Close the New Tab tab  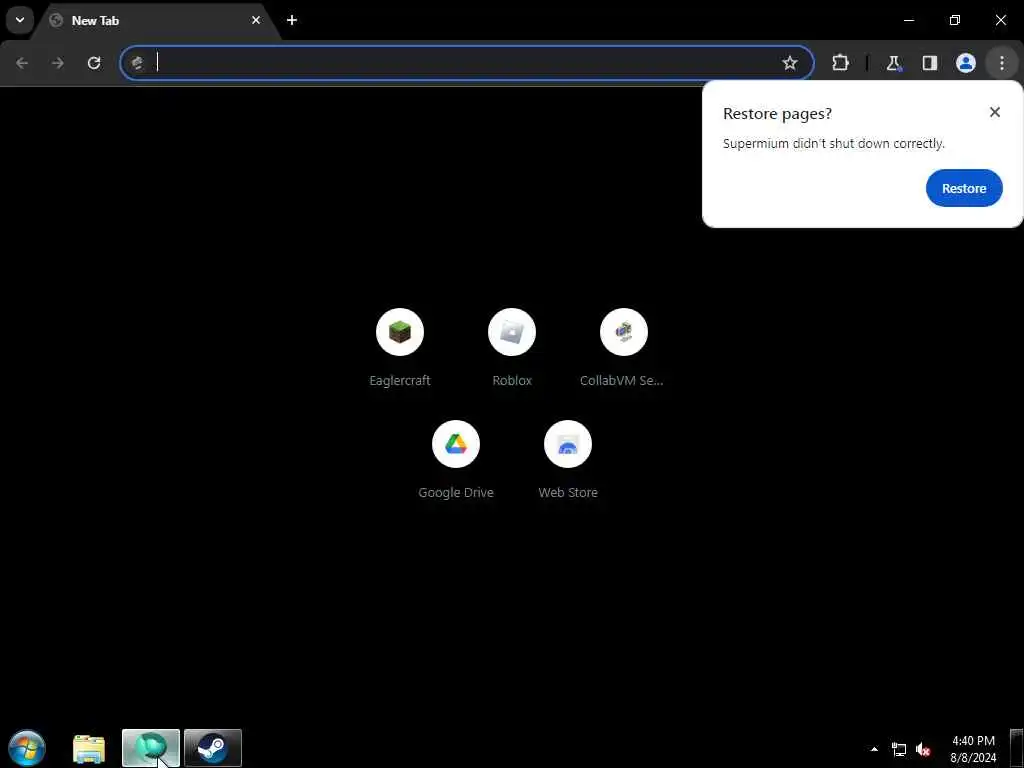(255, 20)
